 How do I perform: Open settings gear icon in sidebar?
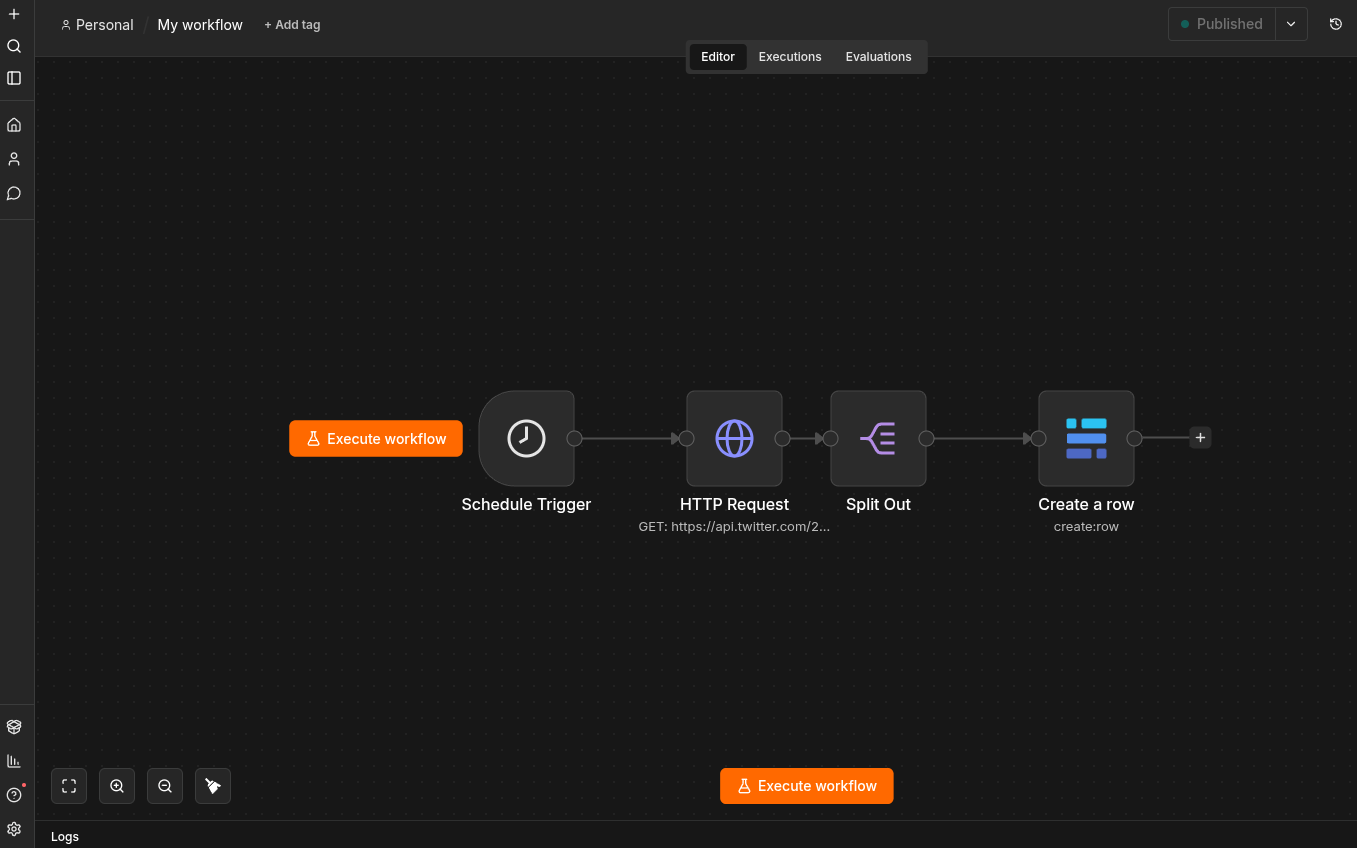[x=14, y=829]
